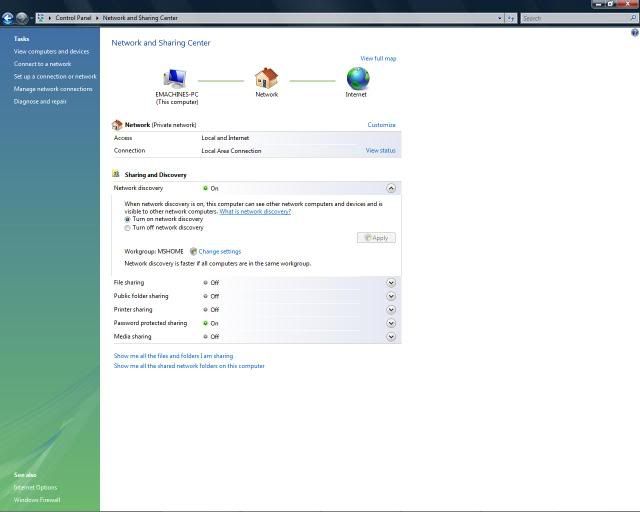Screen dimensions: 640x512
Task: Collapse the Network discovery section
Action: (391, 188)
